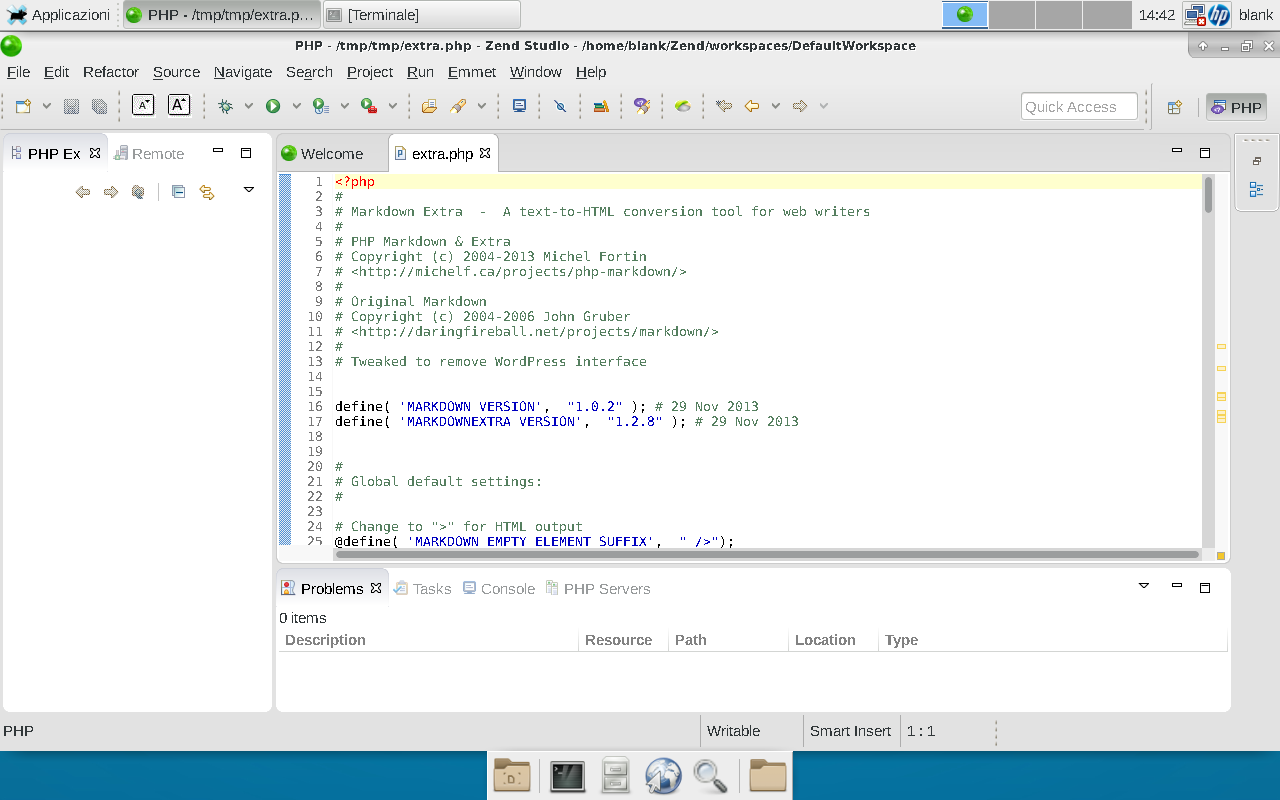Open PHP Explorer view menu triangle

pyautogui.click(x=249, y=189)
